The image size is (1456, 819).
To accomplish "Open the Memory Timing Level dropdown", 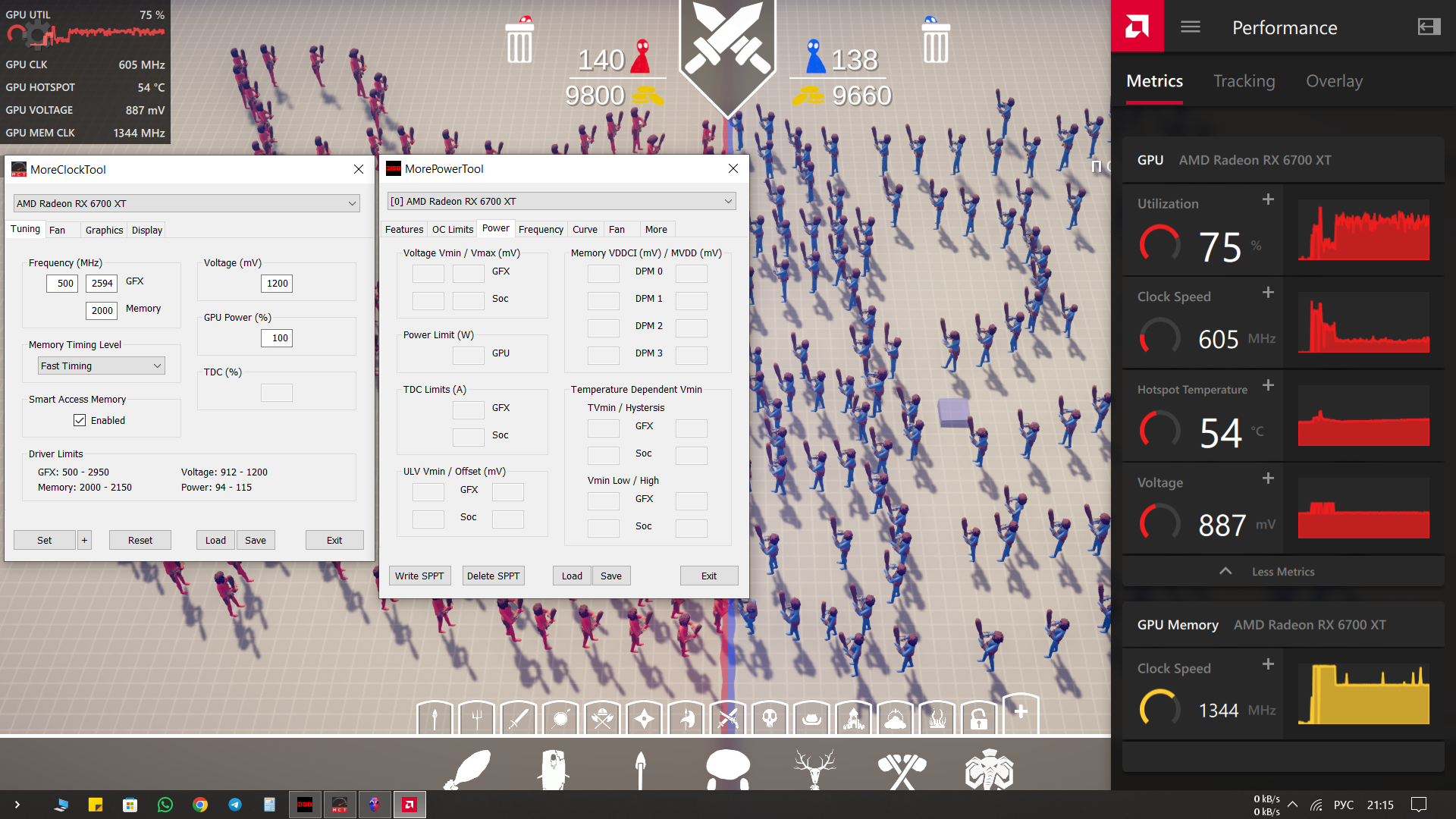I will [x=102, y=366].
